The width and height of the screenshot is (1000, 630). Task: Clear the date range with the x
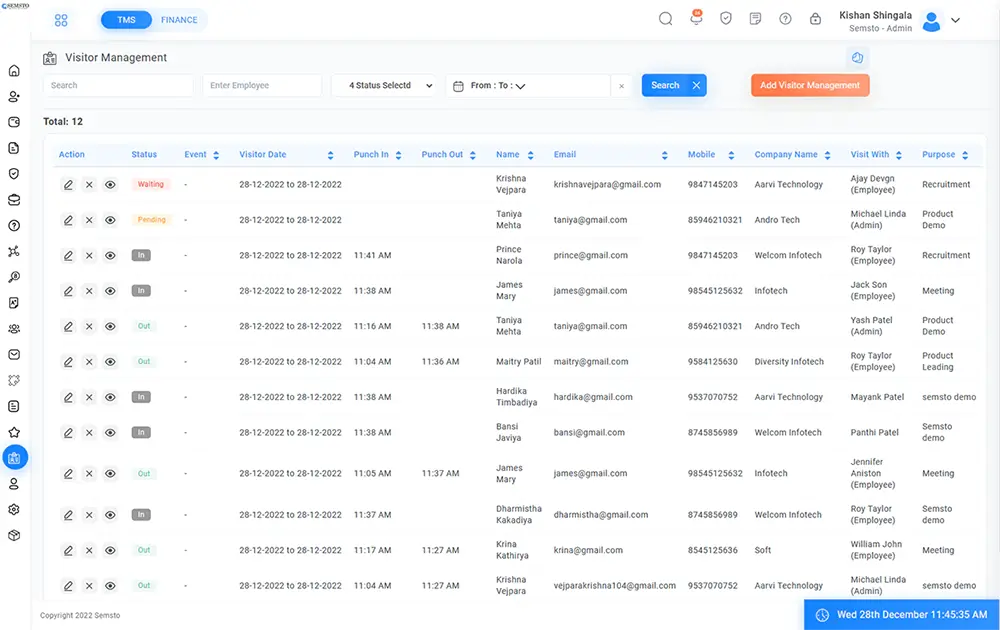622,86
